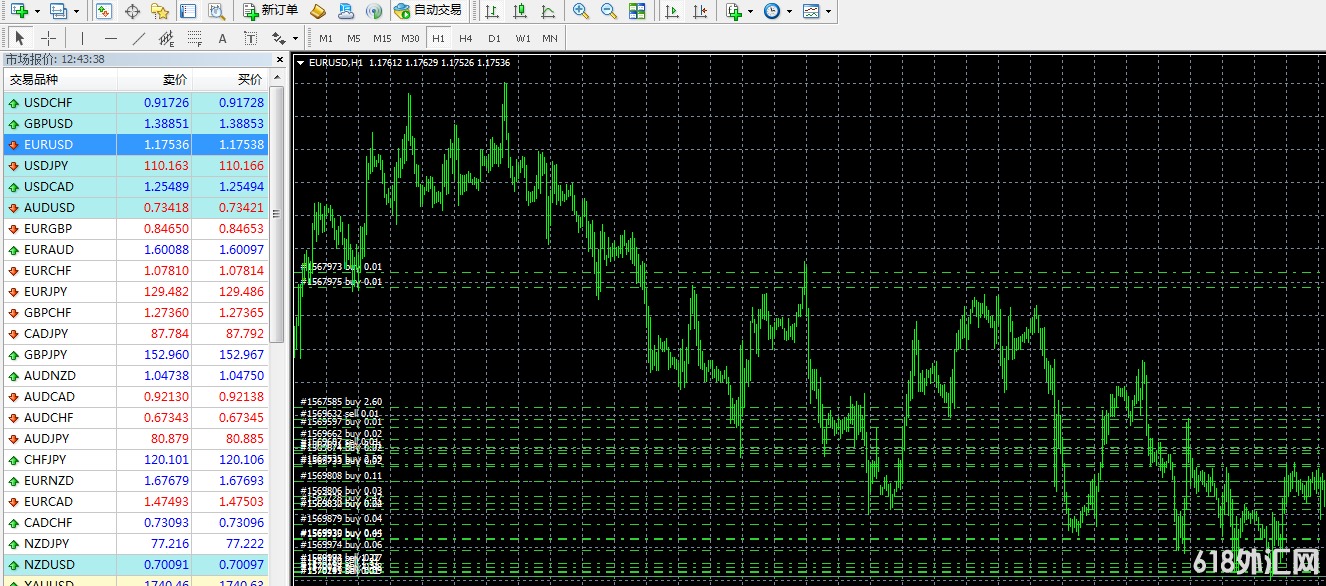Click the 新订单 new order button
This screenshot has width=1326, height=586.
pyautogui.click(x=270, y=11)
